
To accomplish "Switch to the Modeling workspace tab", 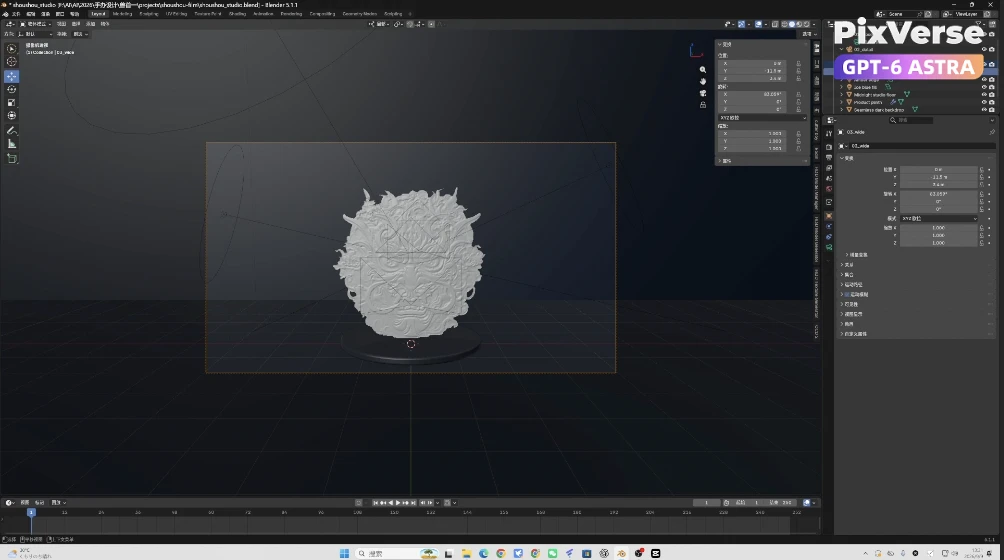I will point(122,14).
